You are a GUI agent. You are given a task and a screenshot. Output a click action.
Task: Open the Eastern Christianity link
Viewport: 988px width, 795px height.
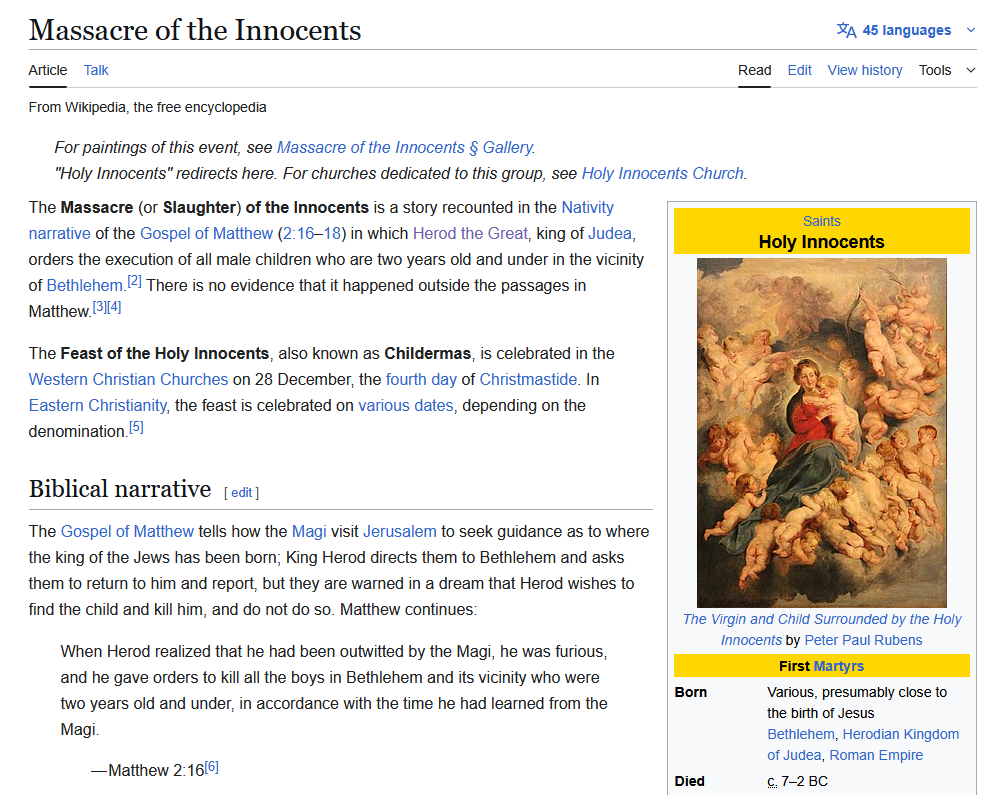click(x=97, y=405)
